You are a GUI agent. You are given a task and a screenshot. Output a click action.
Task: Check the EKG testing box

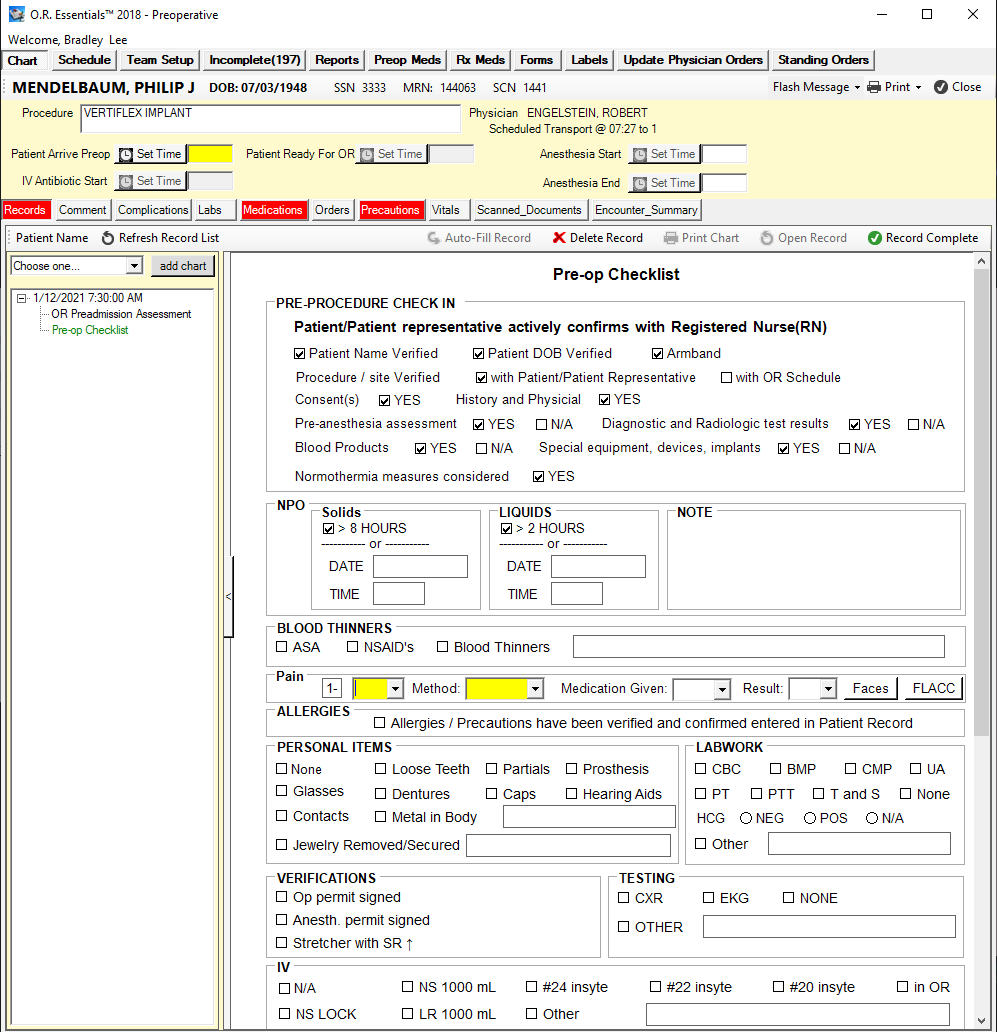(x=709, y=898)
